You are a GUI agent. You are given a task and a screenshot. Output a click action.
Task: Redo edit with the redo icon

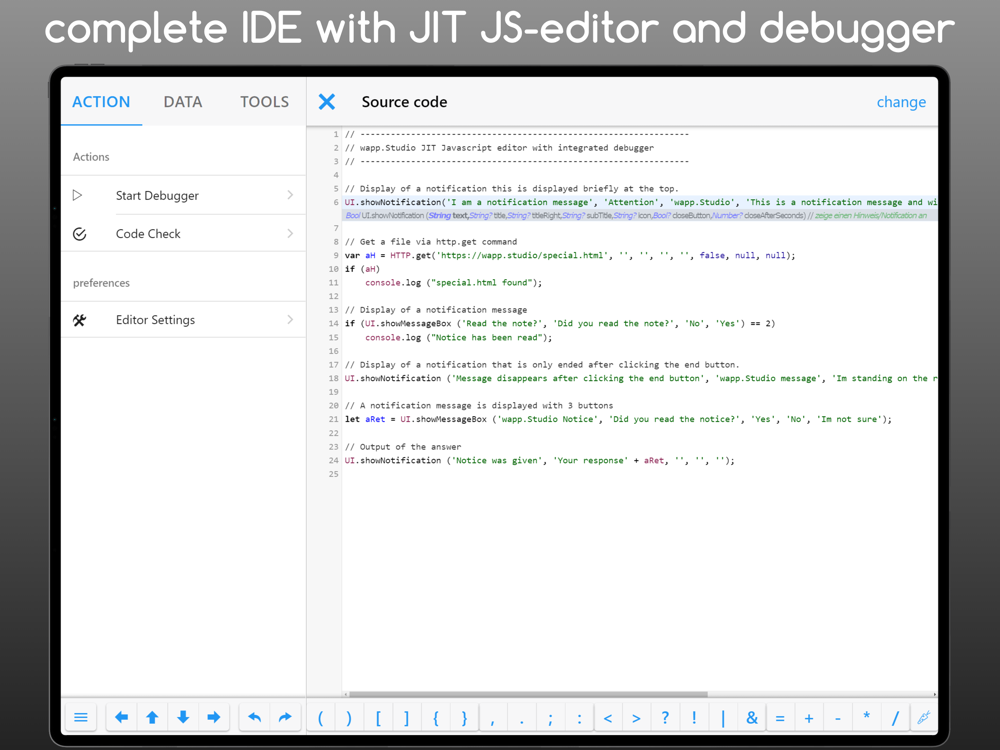pos(285,717)
